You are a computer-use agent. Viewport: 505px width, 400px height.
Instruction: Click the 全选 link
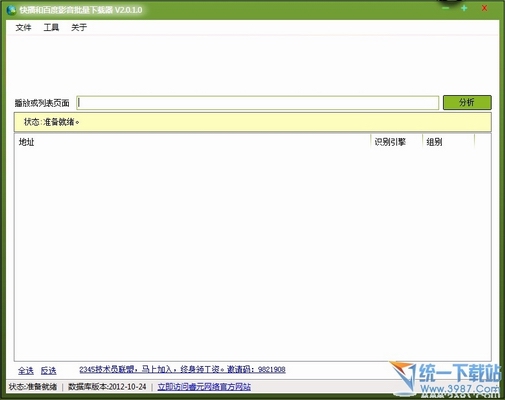[26, 371]
